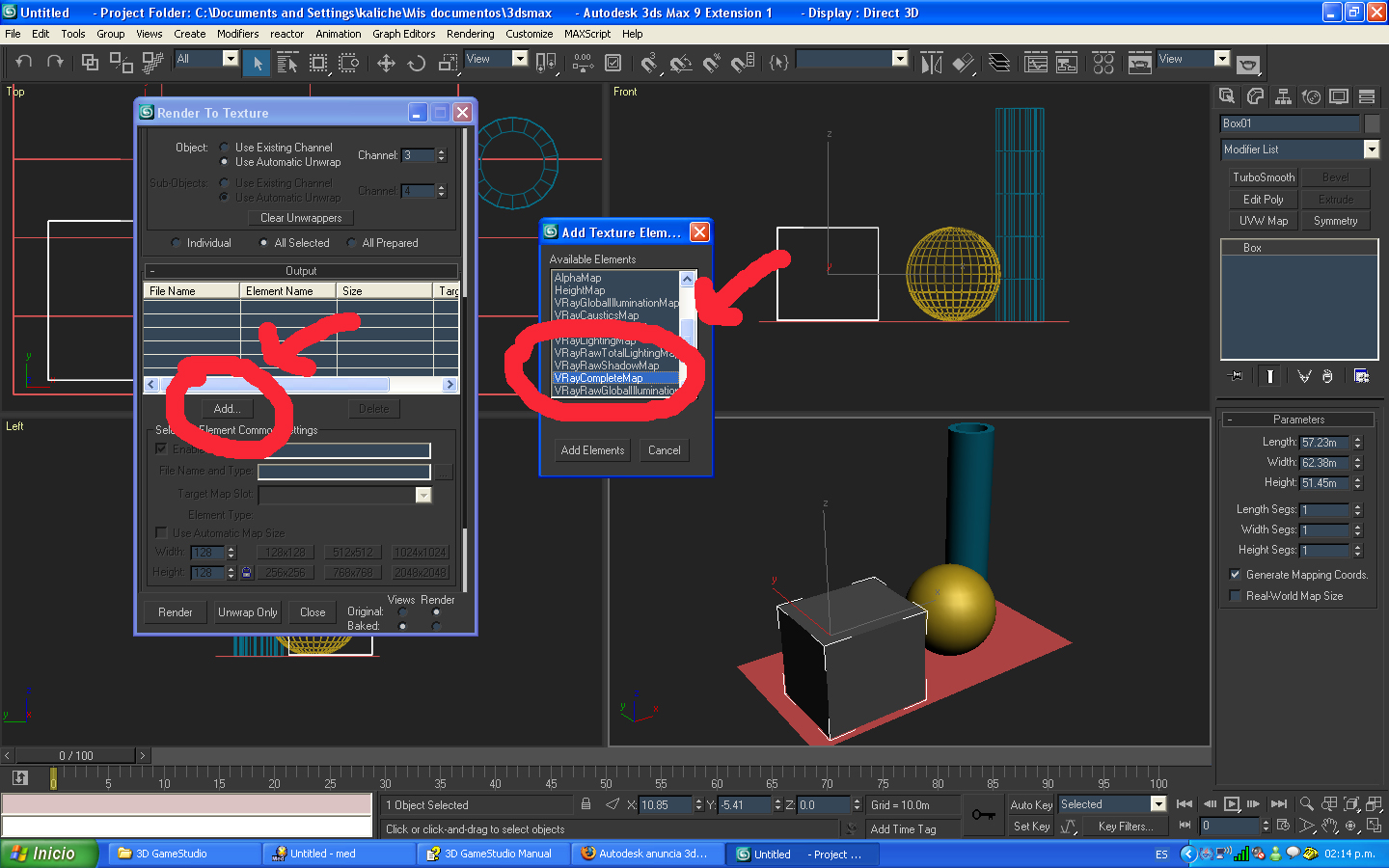Open the Customize menu

pyautogui.click(x=530, y=34)
